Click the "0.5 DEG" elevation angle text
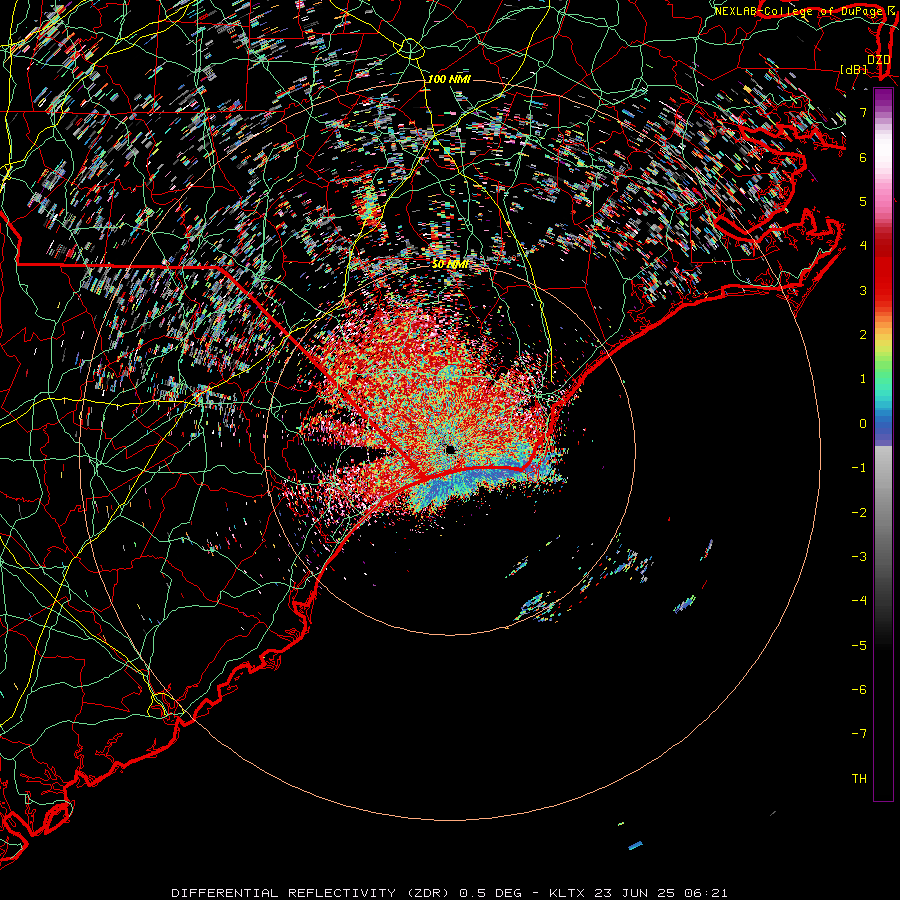The width and height of the screenshot is (900, 900). tap(491, 893)
